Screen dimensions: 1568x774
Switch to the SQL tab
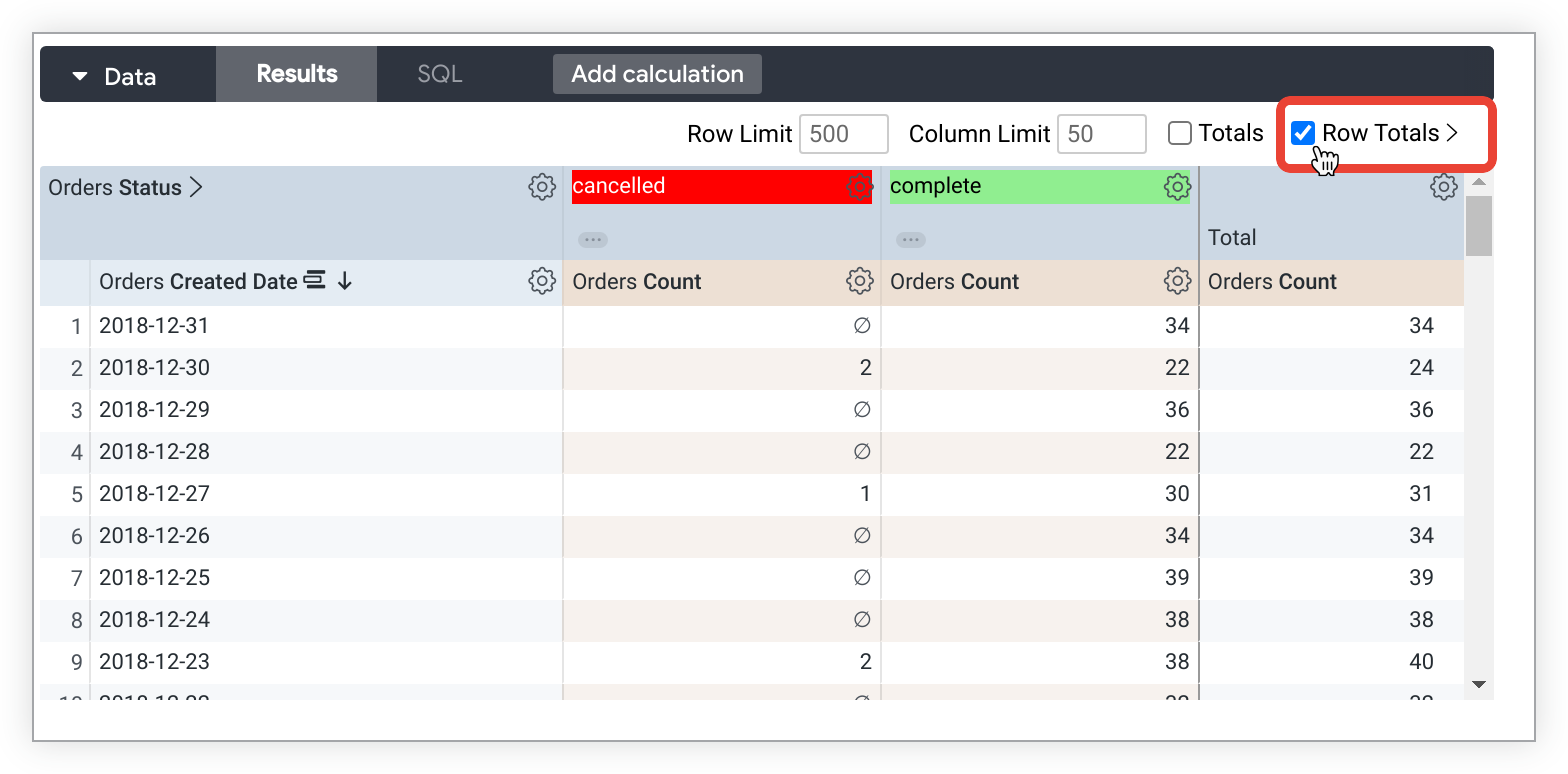[x=439, y=74]
